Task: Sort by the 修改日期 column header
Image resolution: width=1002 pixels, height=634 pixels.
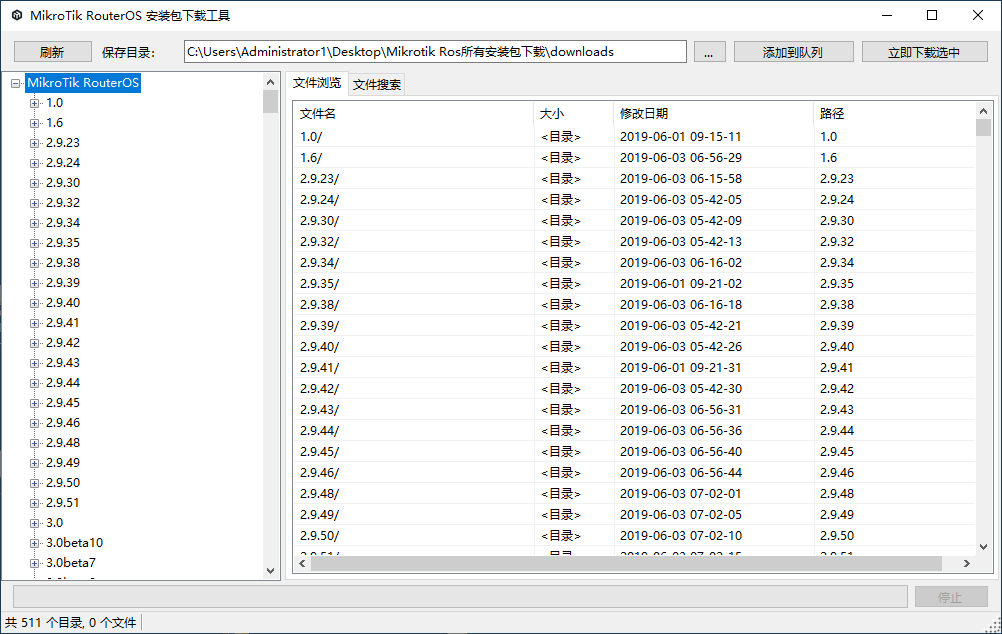Action: [713, 114]
